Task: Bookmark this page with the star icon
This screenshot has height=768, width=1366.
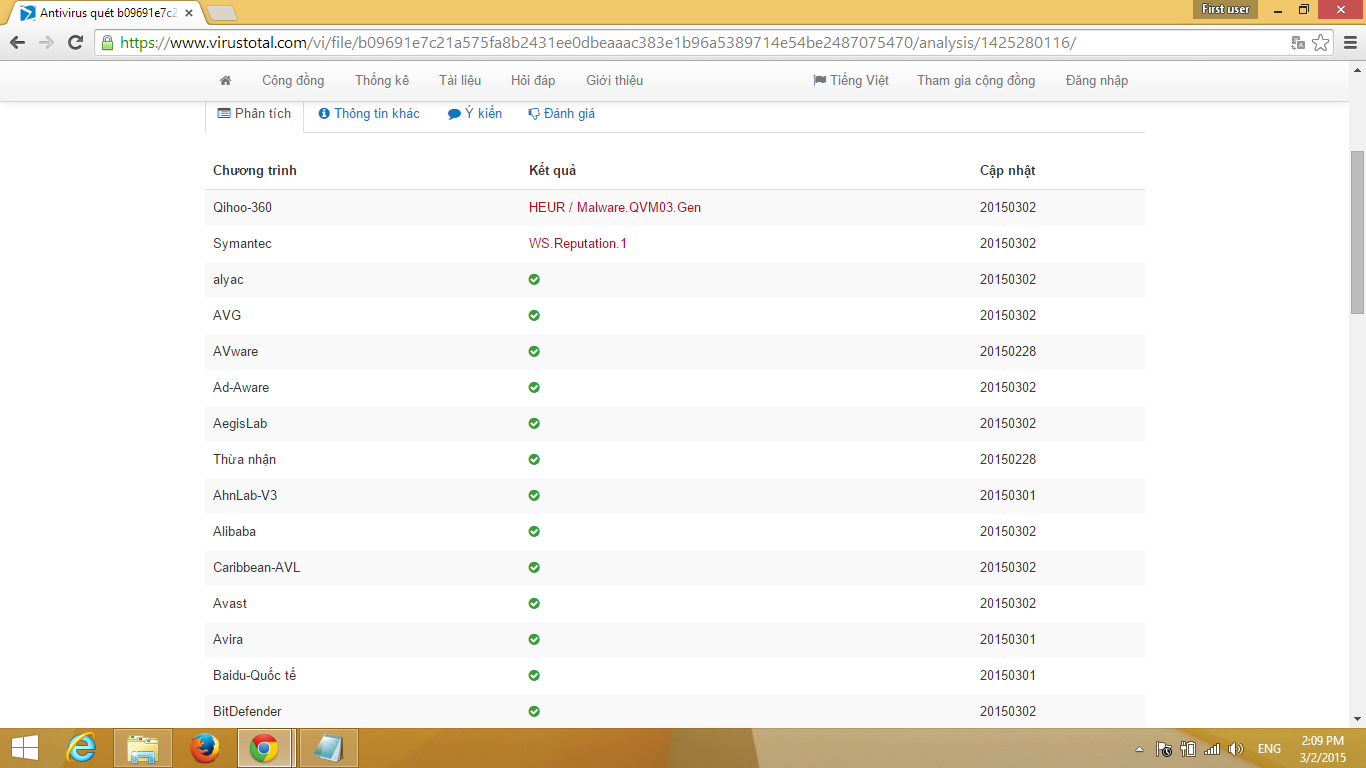Action: pos(1321,43)
